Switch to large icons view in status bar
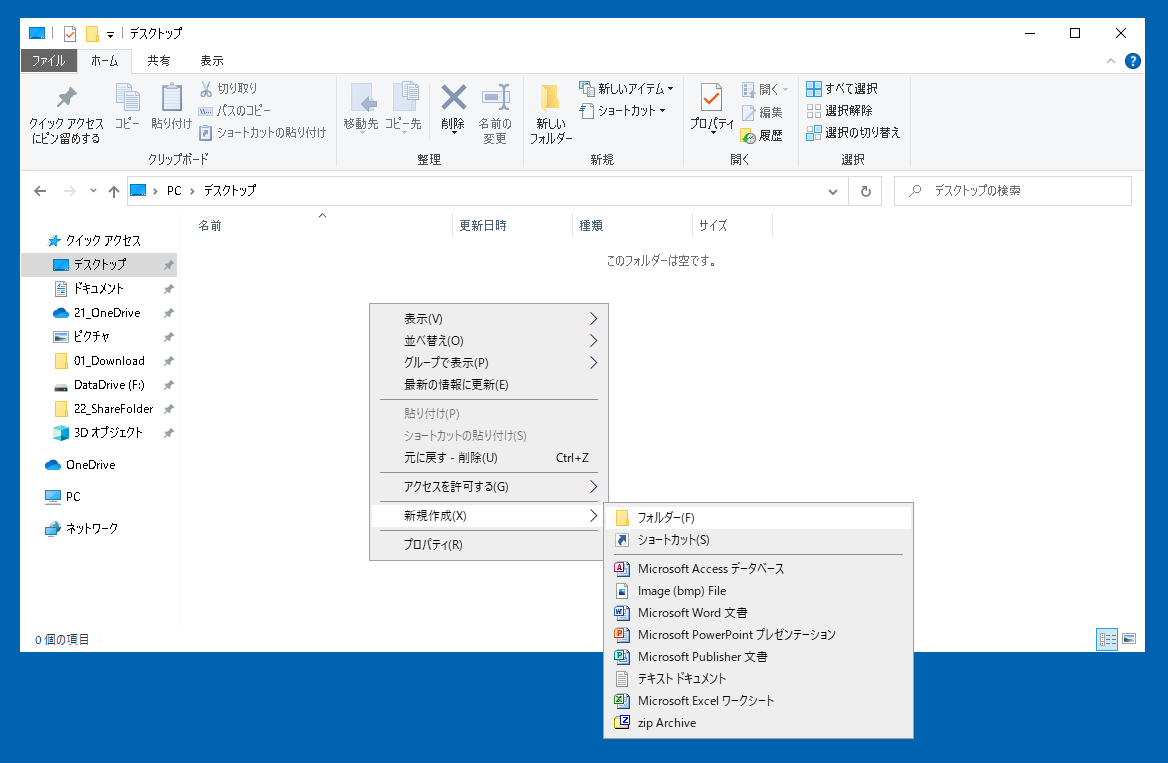The height and width of the screenshot is (763, 1168). coord(1129,639)
